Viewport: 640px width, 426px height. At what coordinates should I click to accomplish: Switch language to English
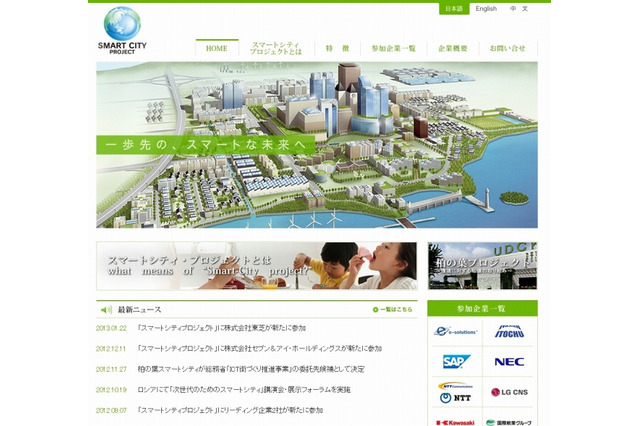(486, 9)
